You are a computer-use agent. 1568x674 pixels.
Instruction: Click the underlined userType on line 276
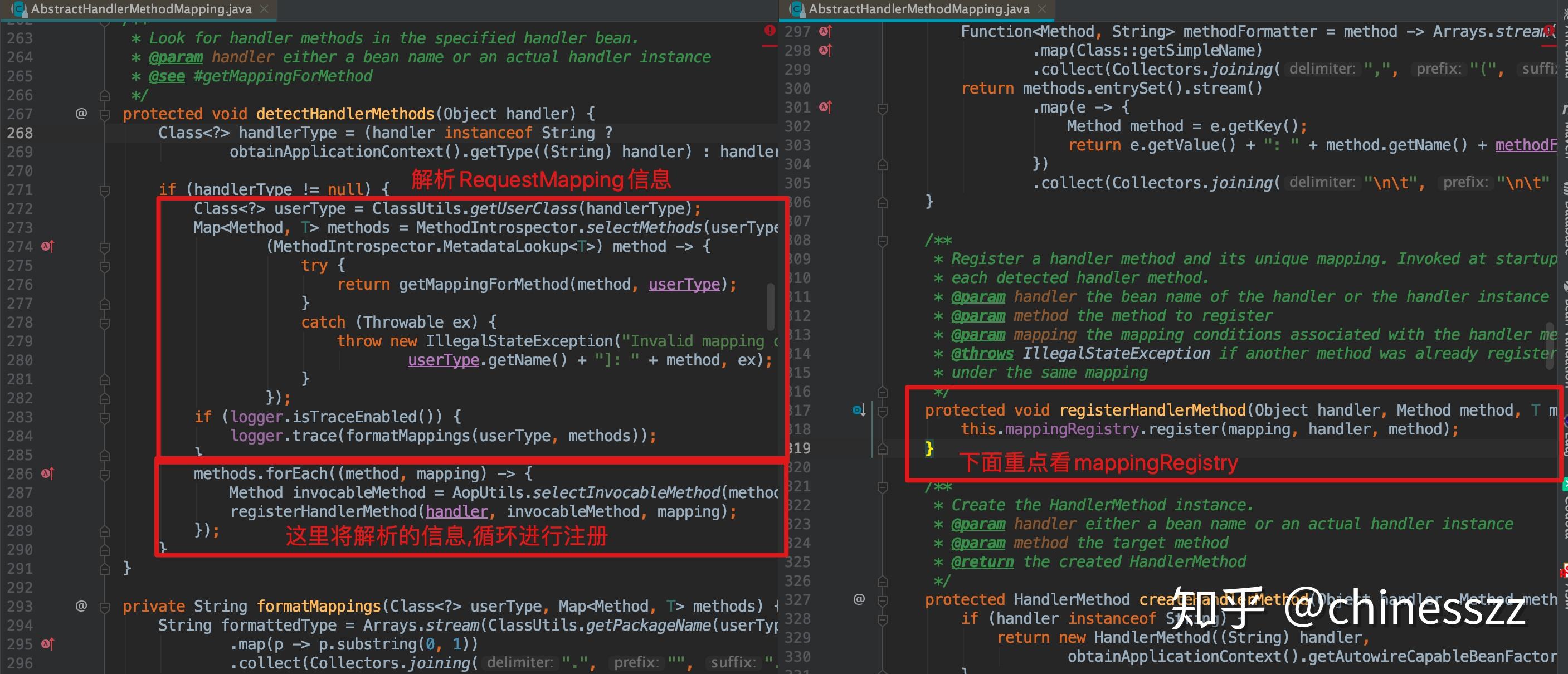tap(684, 284)
